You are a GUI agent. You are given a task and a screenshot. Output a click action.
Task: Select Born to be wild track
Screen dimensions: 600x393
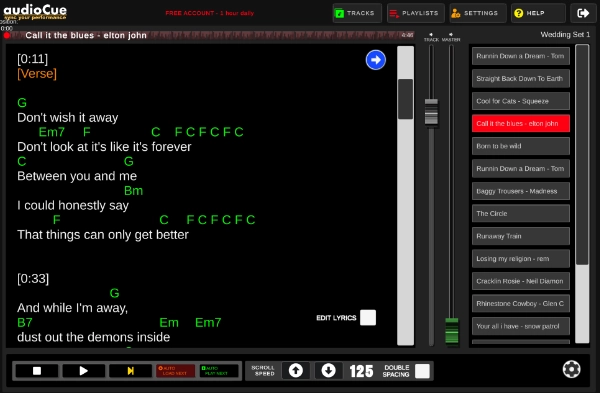[520, 146]
